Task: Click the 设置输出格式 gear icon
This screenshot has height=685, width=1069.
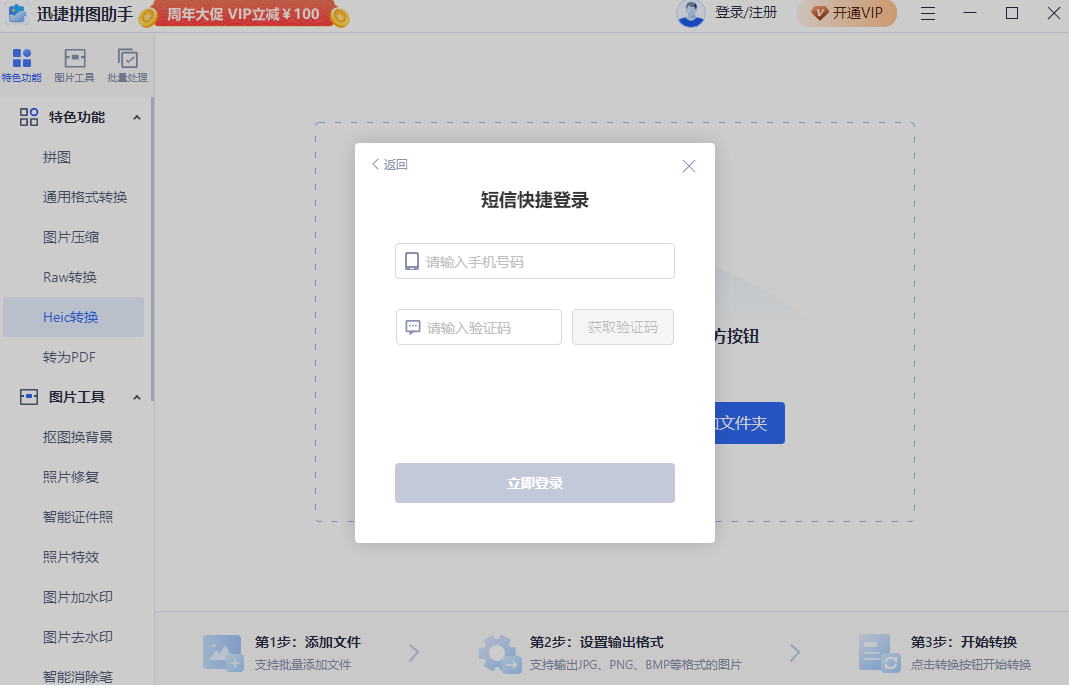Action: tap(498, 651)
